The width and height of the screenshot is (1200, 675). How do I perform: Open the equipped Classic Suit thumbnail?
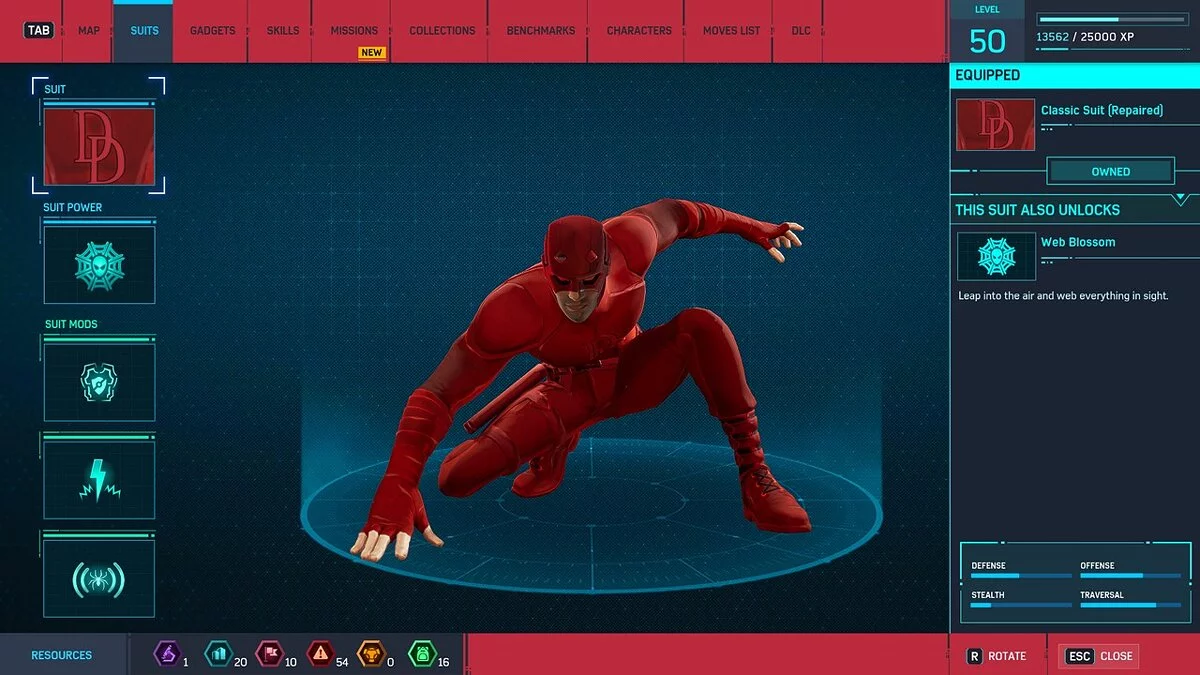coord(994,125)
